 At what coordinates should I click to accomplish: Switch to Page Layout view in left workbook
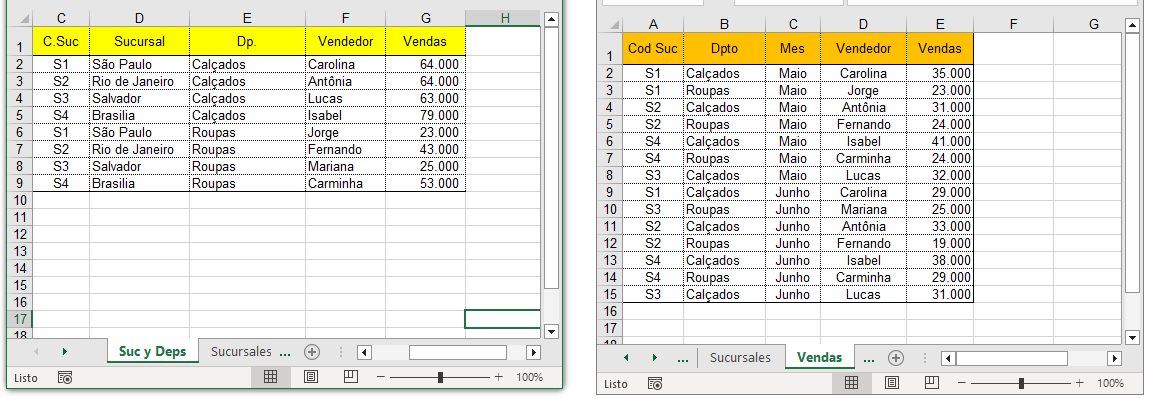click(311, 377)
